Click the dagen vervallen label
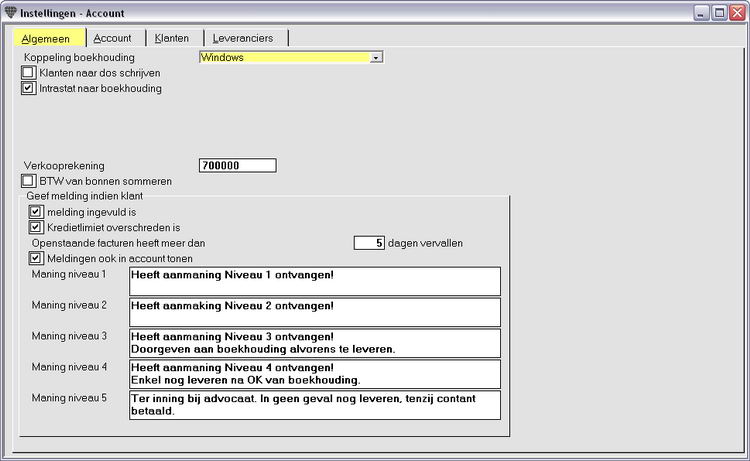 point(425,243)
